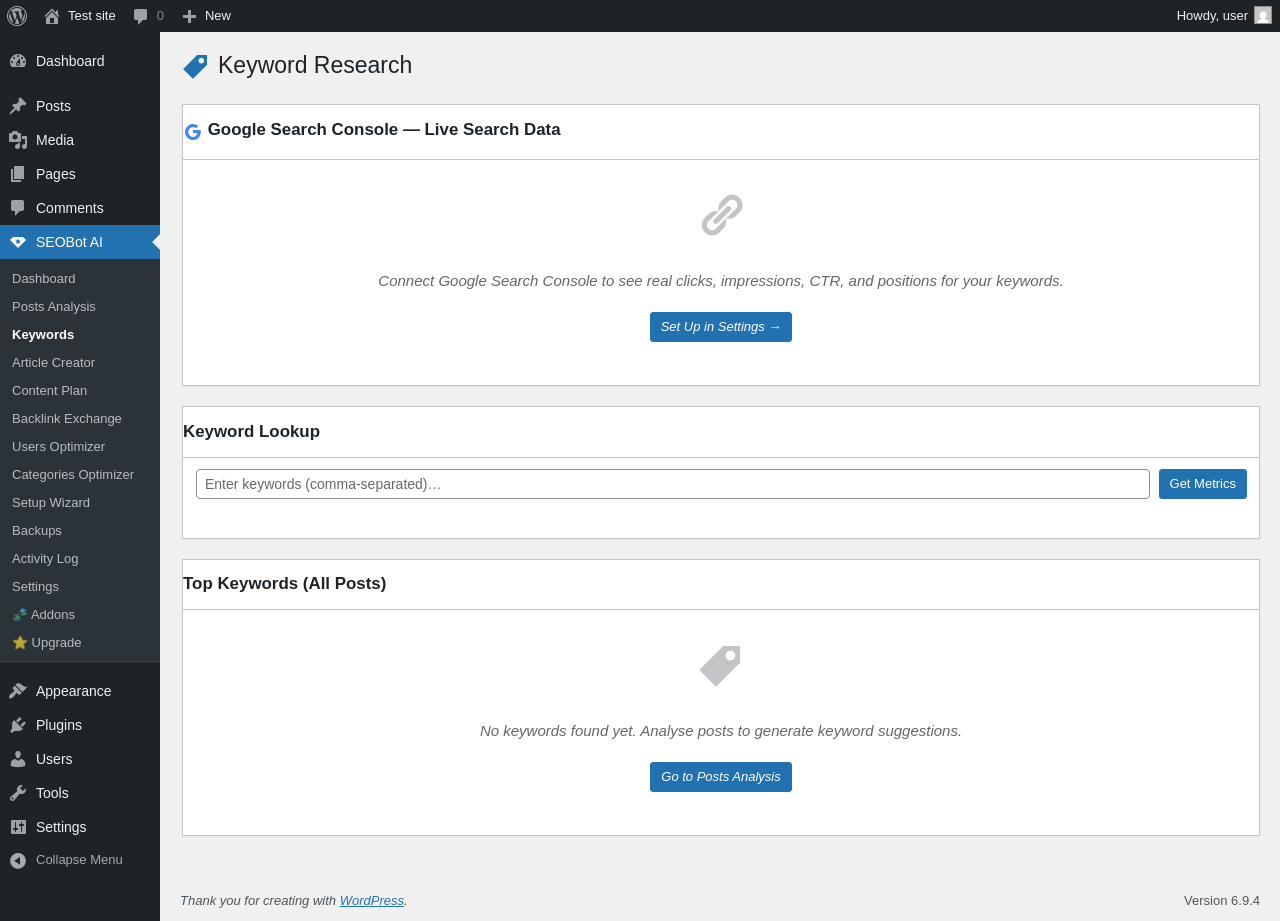Open the Content Plan submenu item
1280x921 pixels.
(49, 390)
